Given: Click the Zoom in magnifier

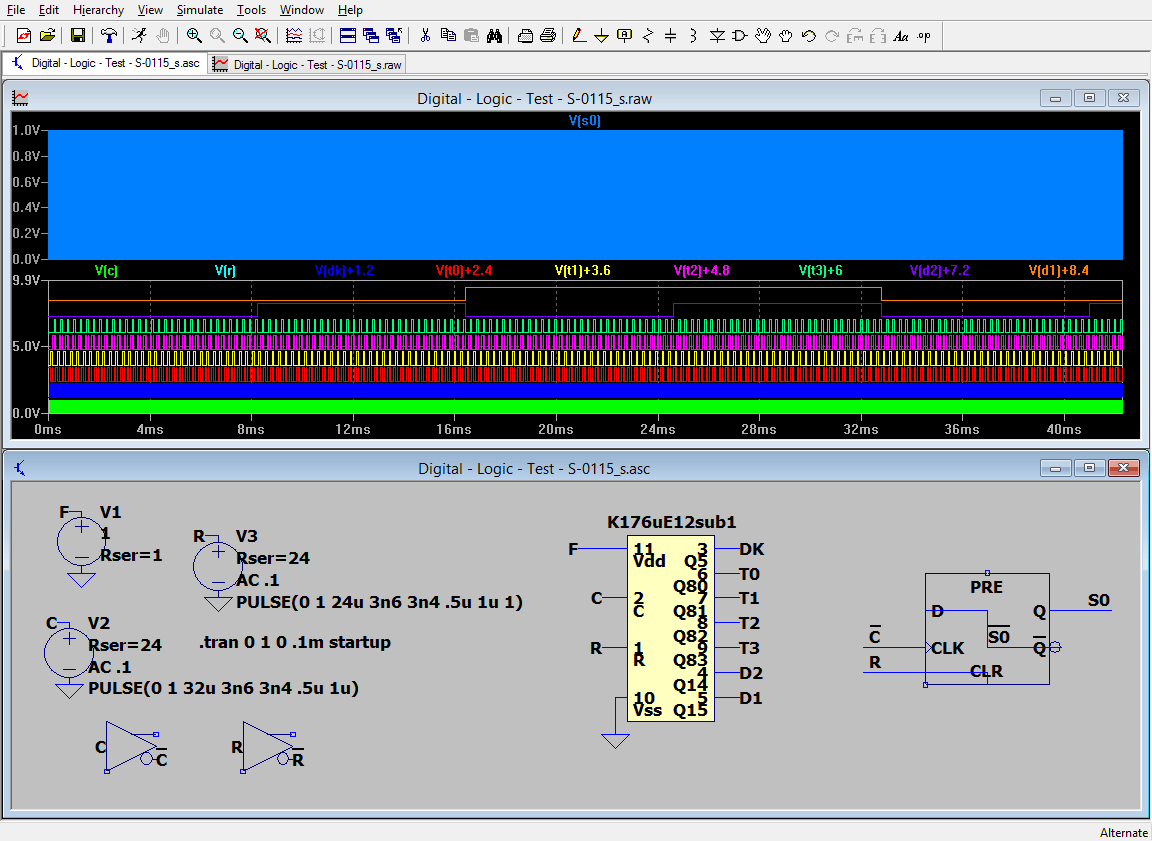Looking at the screenshot, I should pyautogui.click(x=194, y=36).
